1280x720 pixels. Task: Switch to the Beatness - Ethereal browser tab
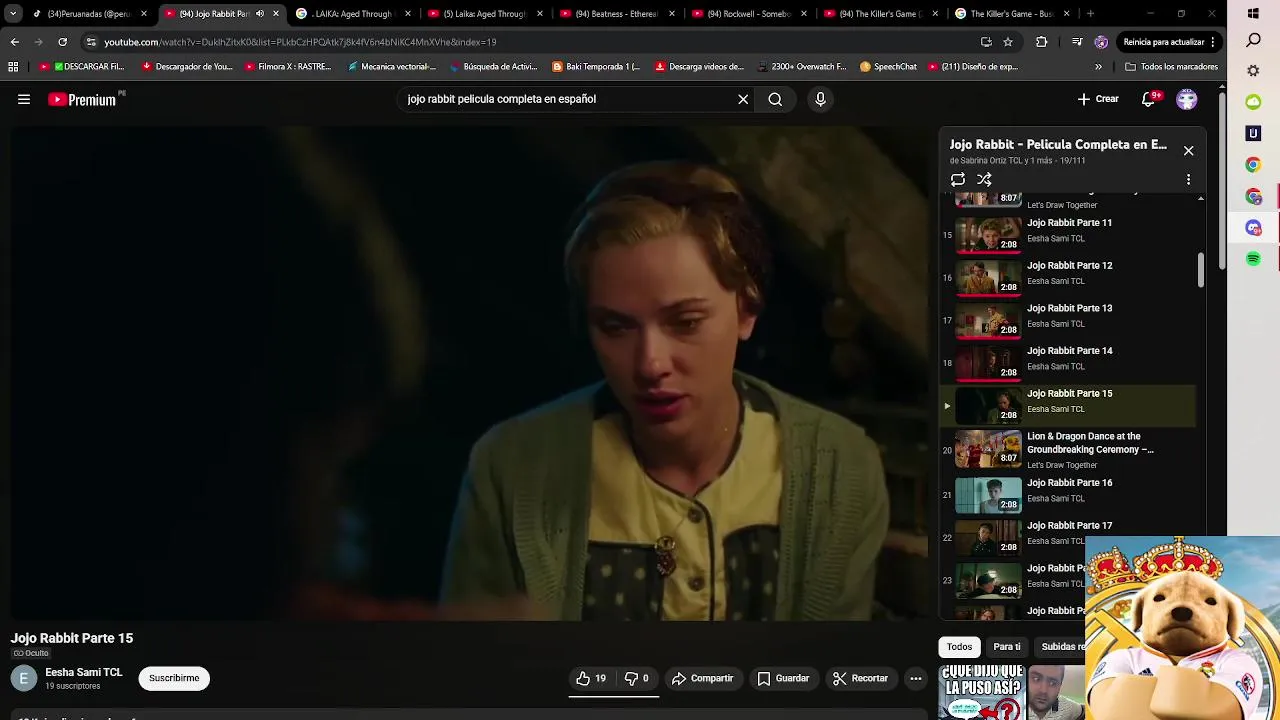[x=618, y=14]
